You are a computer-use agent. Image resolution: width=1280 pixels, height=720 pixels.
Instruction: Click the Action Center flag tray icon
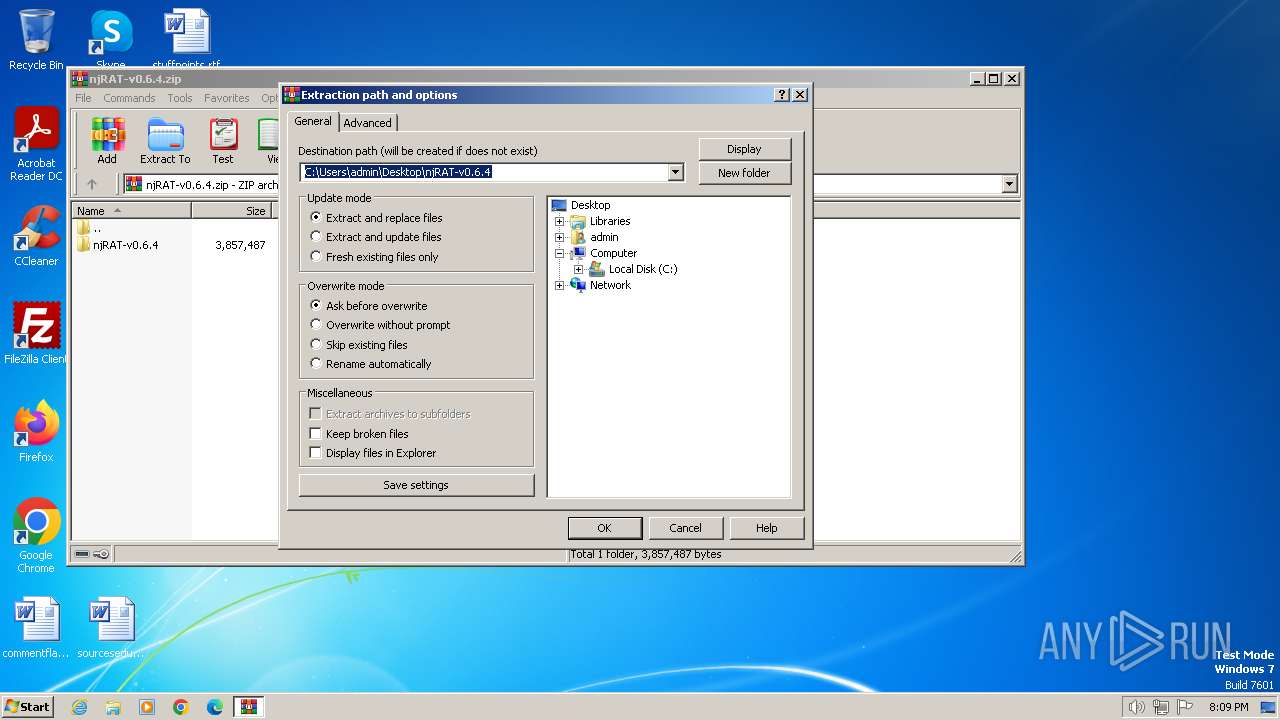click(x=1185, y=707)
